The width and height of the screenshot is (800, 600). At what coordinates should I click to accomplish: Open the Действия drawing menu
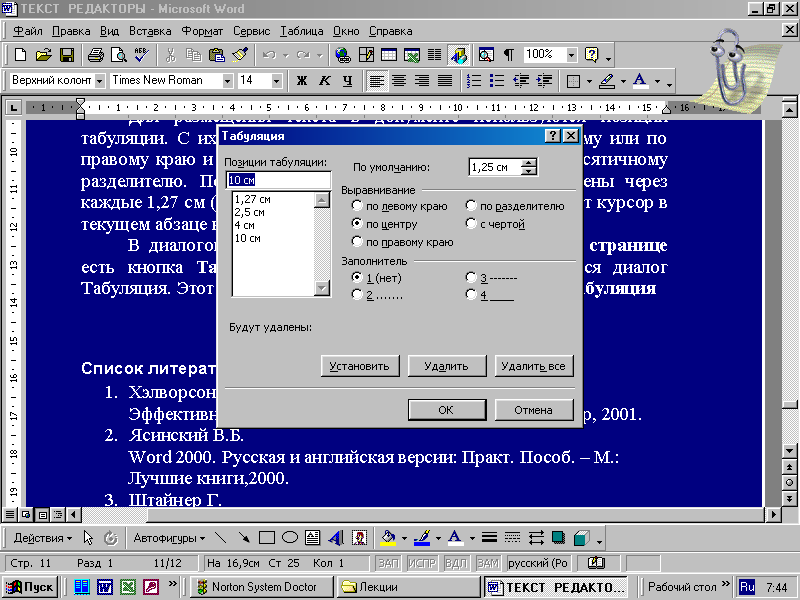pyautogui.click(x=43, y=538)
